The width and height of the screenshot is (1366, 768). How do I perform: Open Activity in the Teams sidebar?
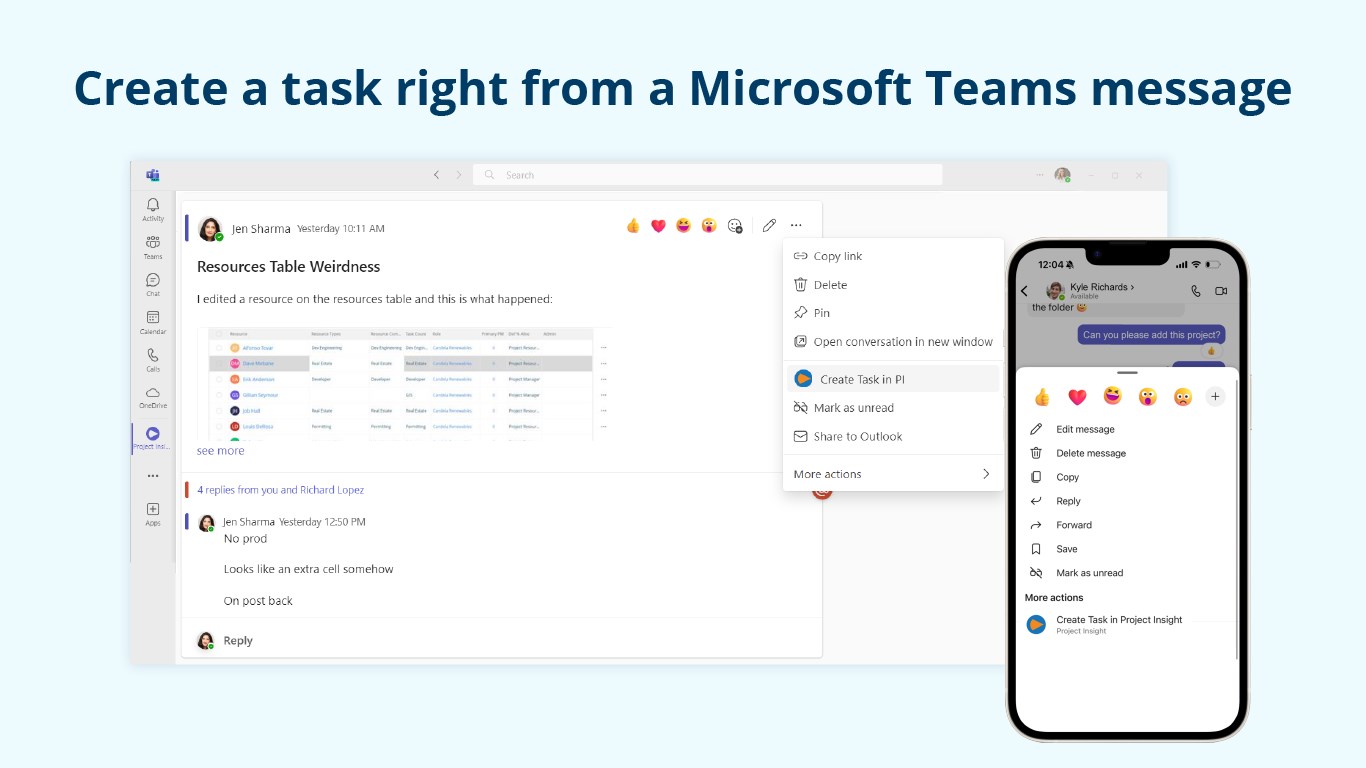(x=153, y=210)
